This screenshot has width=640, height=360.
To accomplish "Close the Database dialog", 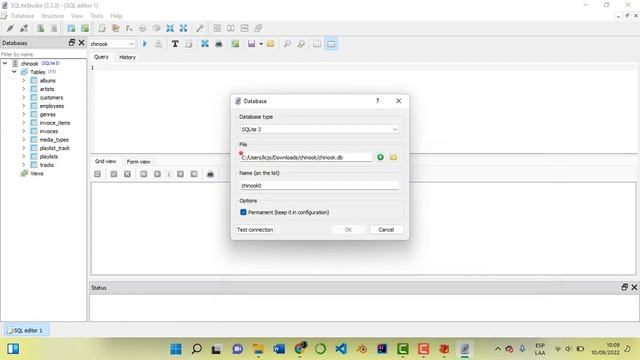I will 399,101.
